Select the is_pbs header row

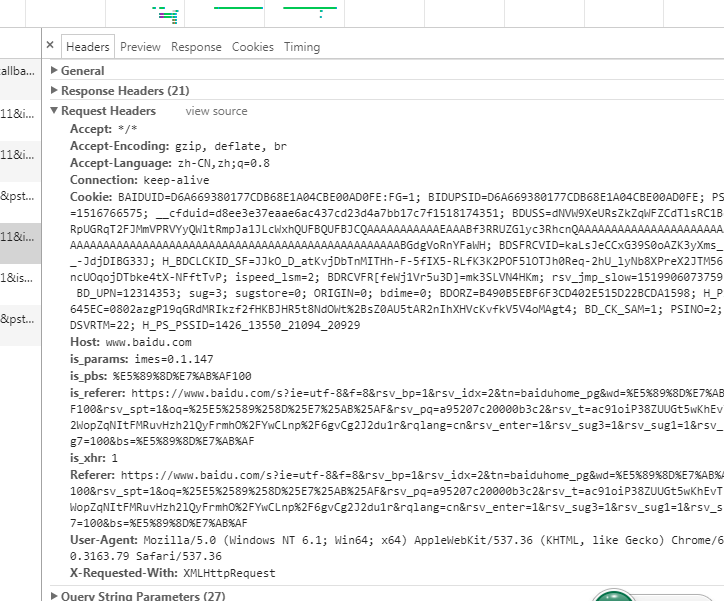point(161,376)
